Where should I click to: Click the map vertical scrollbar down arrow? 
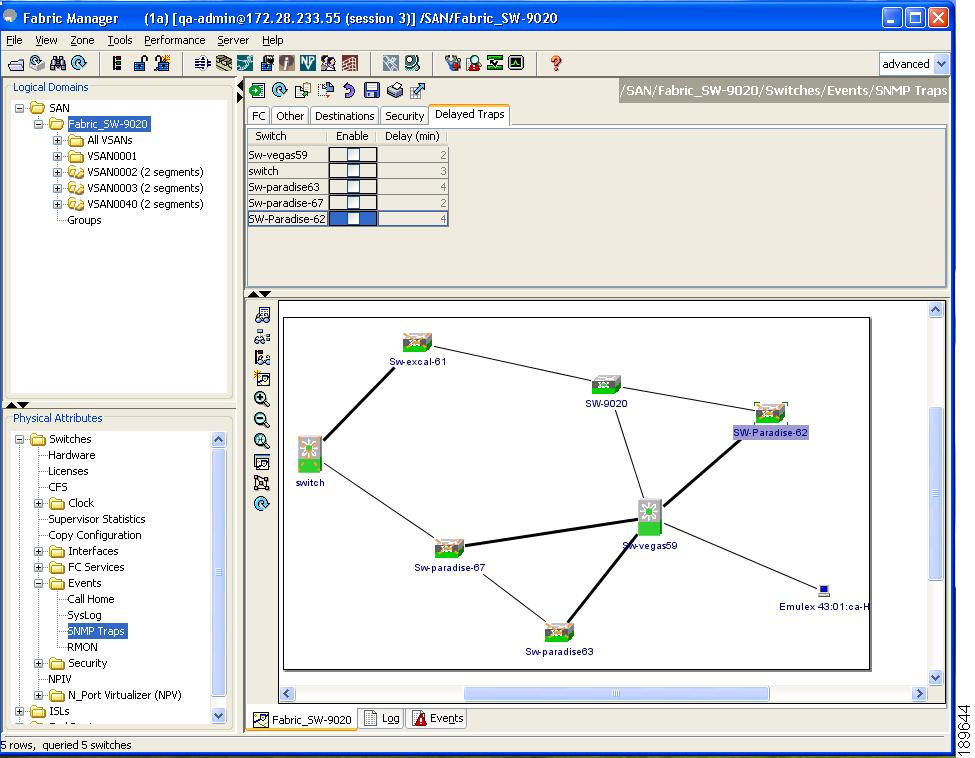(935, 678)
